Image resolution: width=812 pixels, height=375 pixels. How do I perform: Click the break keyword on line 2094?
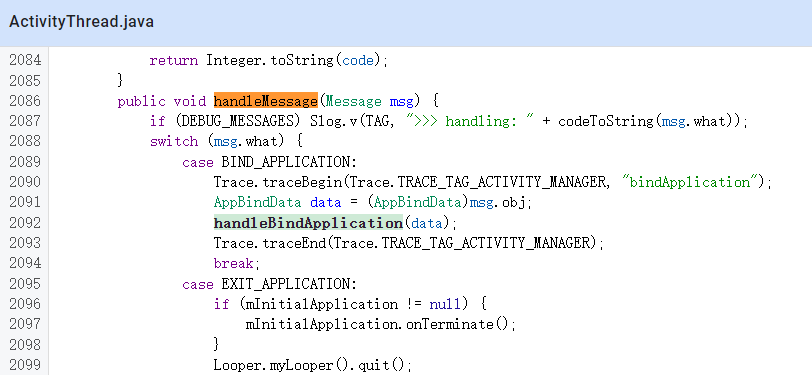[x=233, y=264]
